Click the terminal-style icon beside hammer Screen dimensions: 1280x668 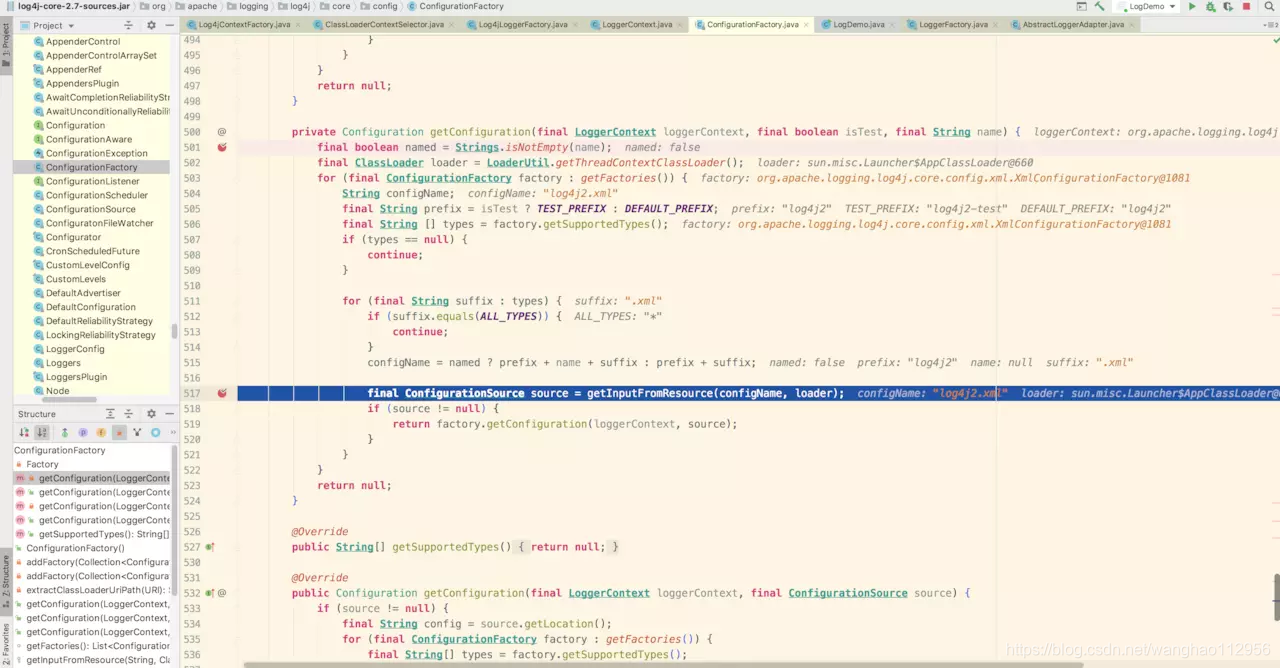1081,6
